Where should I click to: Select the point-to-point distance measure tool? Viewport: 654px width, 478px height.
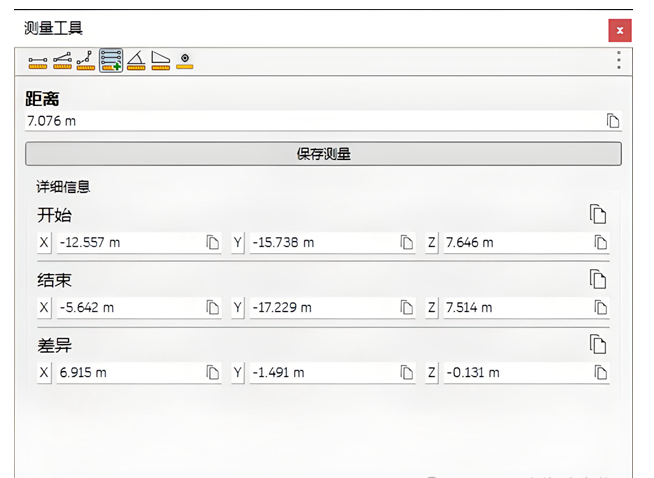pos(37,62)
